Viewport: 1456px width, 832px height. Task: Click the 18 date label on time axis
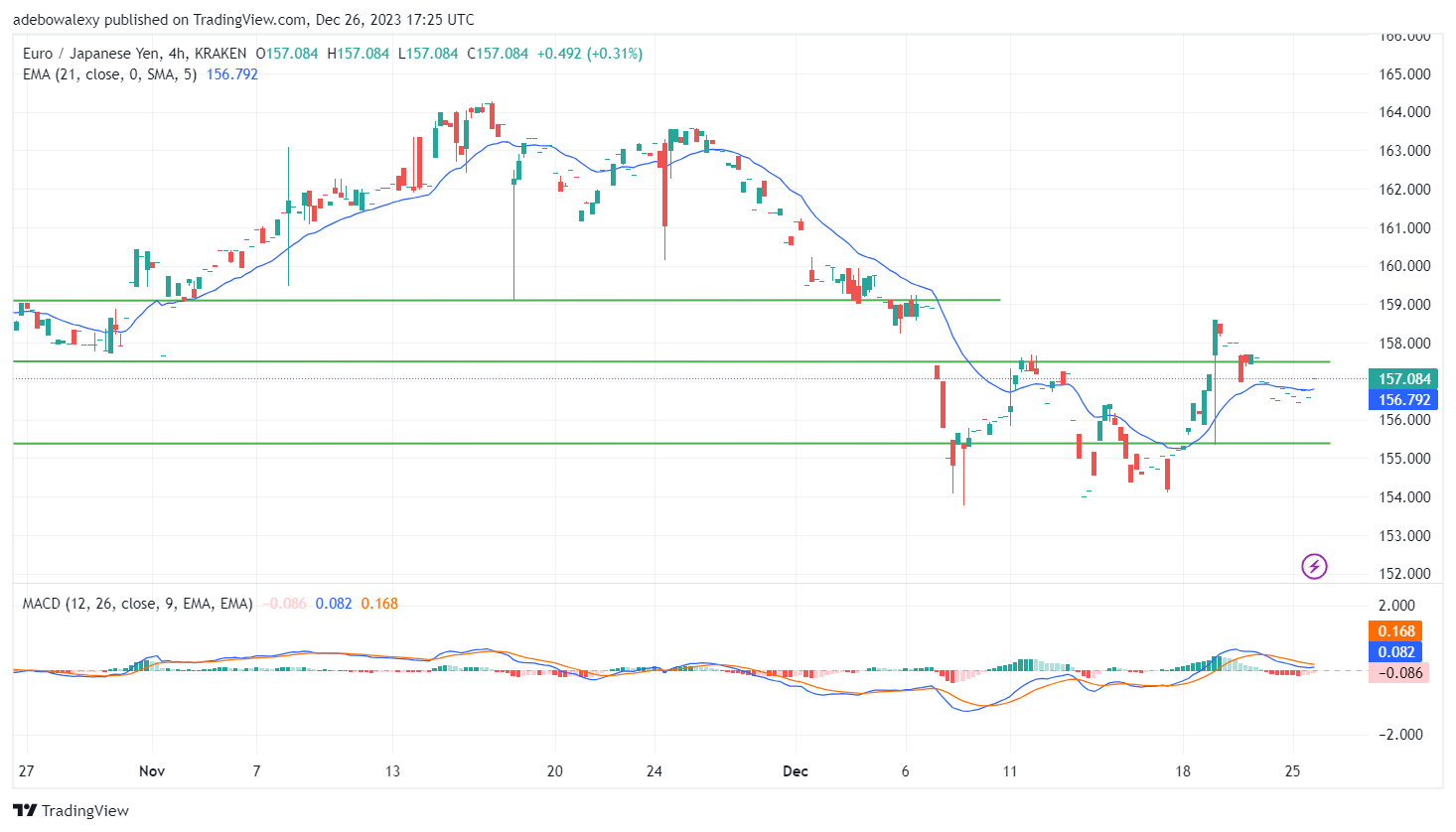pyautogui.click(x=1182, y=771)
